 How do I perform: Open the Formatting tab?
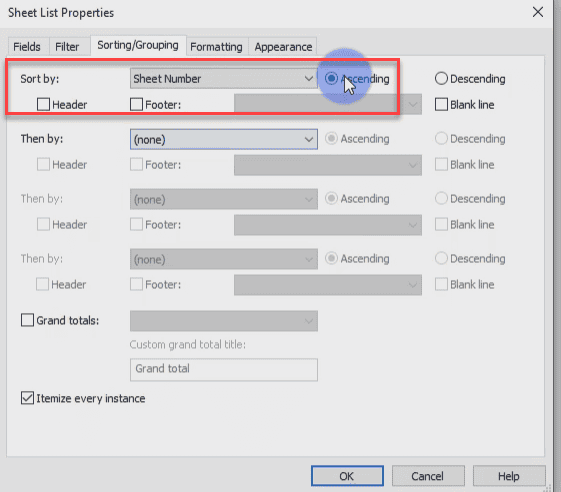click(216, 47)
